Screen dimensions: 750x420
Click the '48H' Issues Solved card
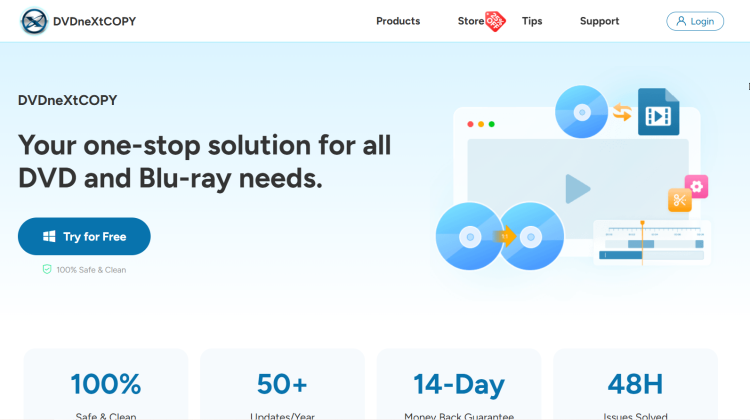(635, 384)
